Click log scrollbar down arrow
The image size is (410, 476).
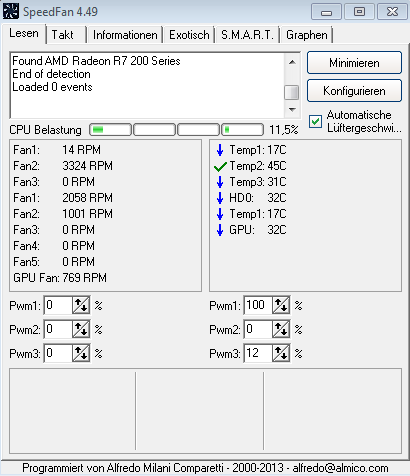click(x=292, y=109)
